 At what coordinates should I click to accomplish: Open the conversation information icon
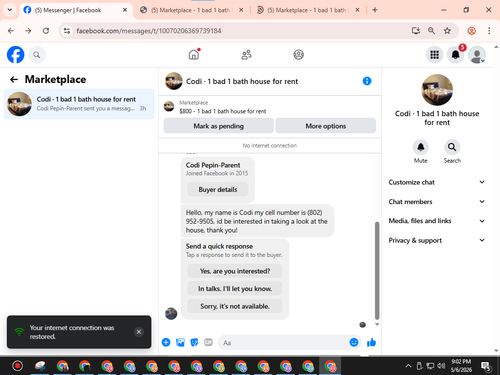[x=367, y=81]
